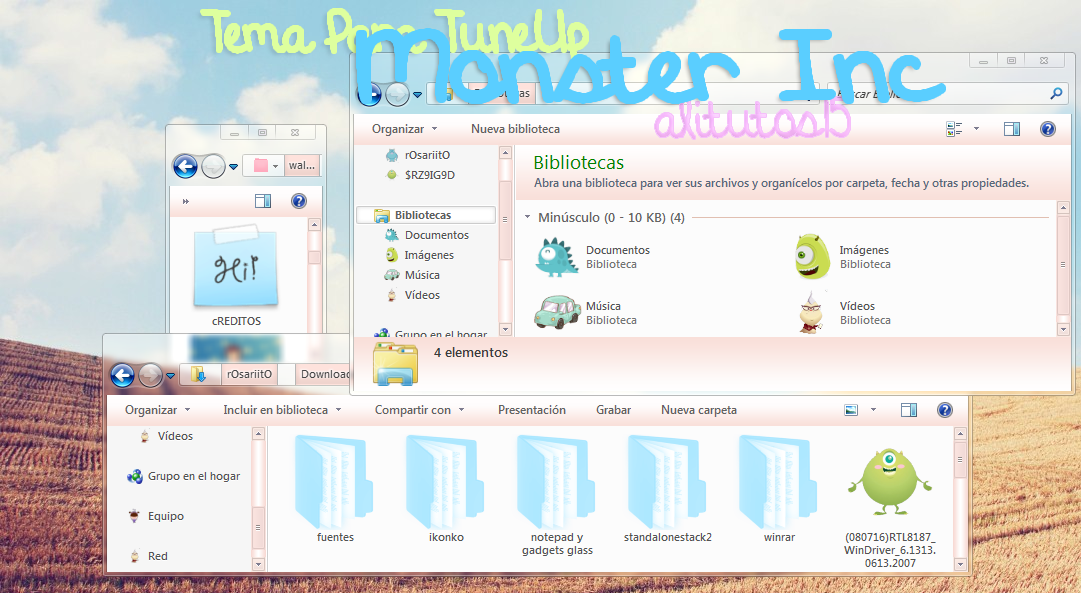
Task: Select Música in navigation tree
Action: pyautogui.click(x=422, y=275)
